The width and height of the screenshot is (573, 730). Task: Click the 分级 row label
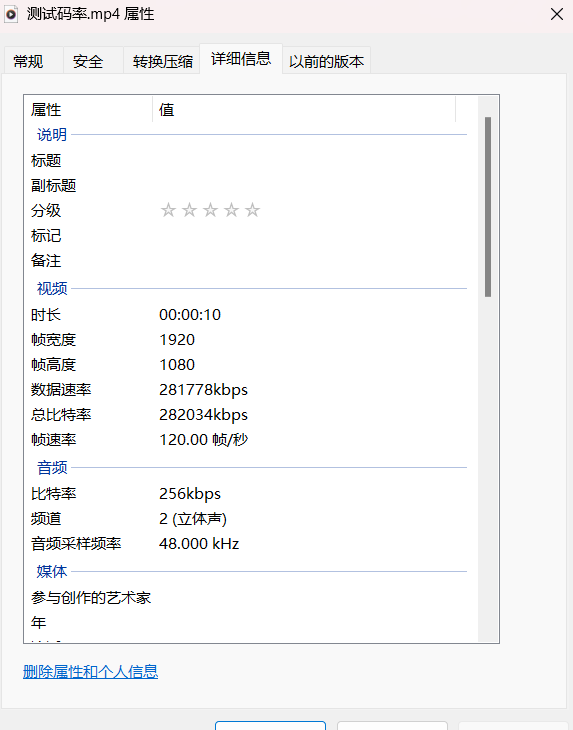(46, 210)
